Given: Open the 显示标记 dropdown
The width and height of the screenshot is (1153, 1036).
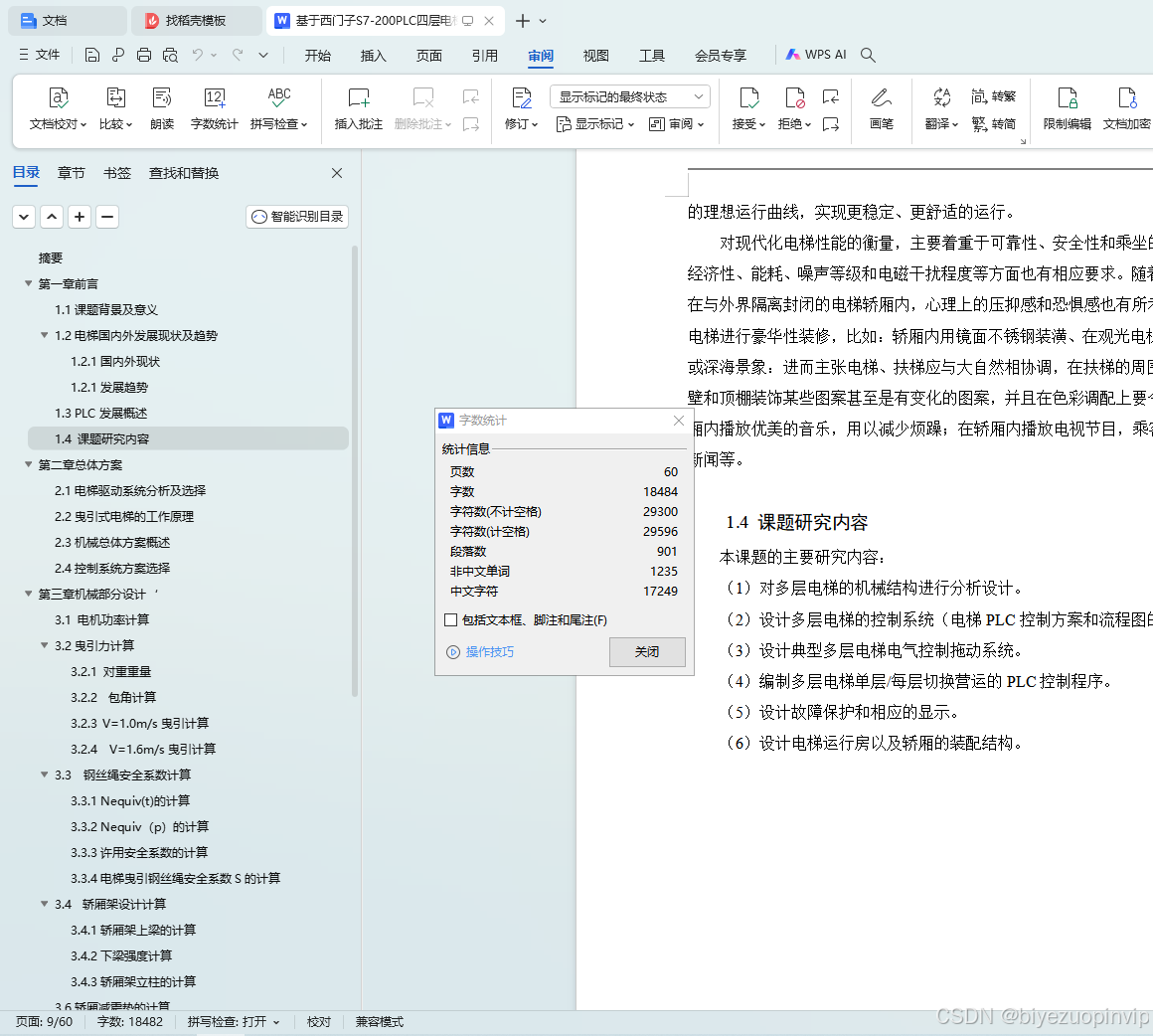Looking at the screenshot, I should pos(595,124).
